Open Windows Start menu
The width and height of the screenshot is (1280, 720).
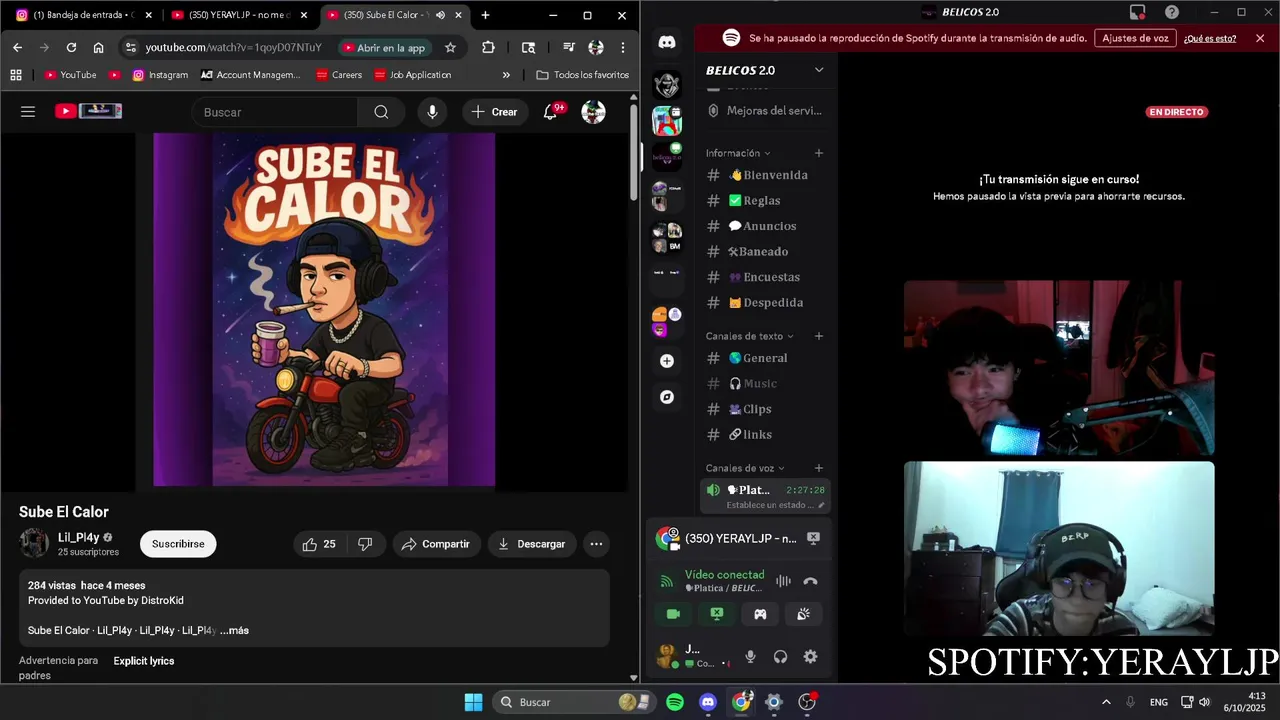474,702
